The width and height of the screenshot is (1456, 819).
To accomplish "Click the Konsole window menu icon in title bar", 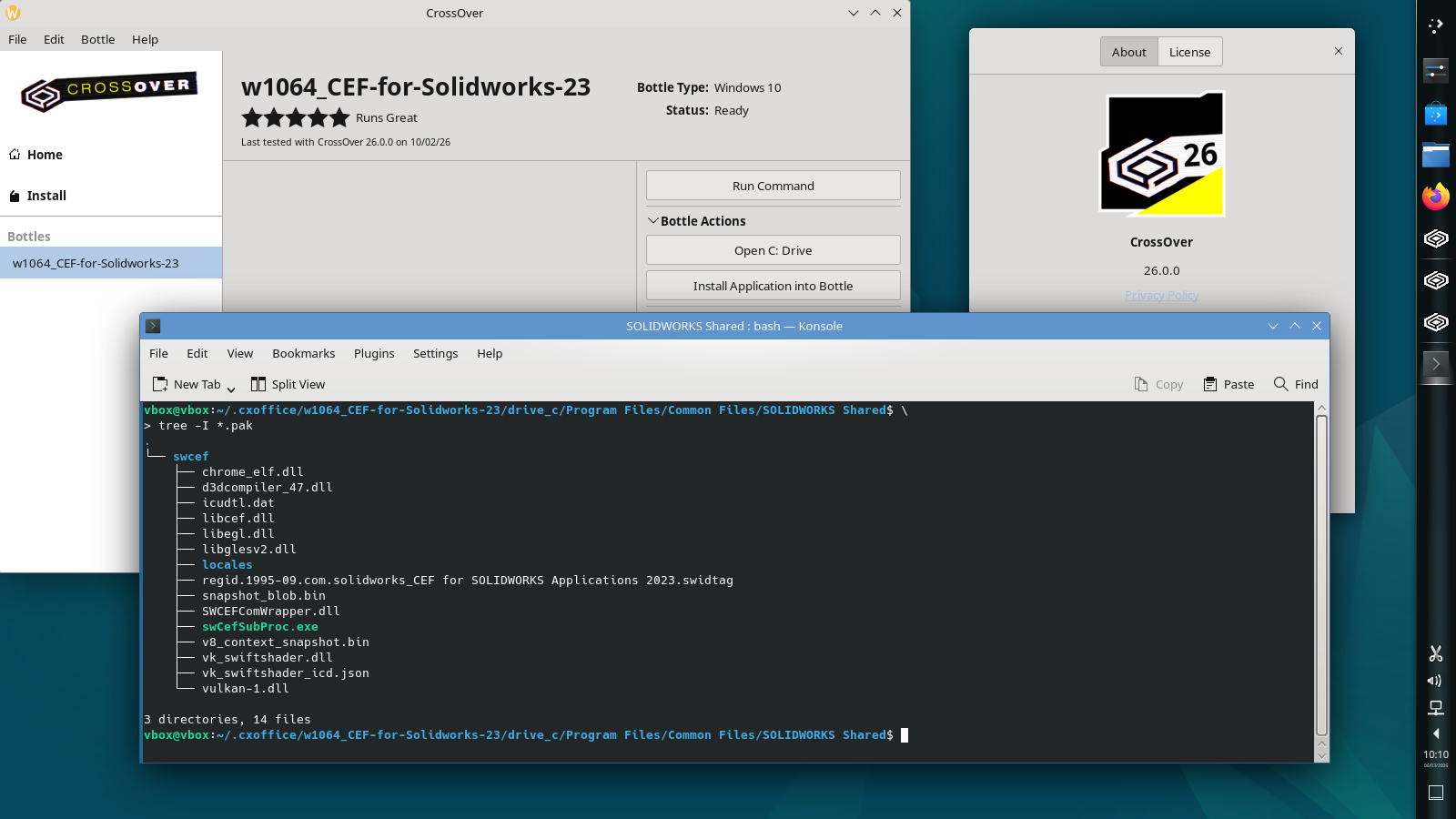I will coord(153,326).
